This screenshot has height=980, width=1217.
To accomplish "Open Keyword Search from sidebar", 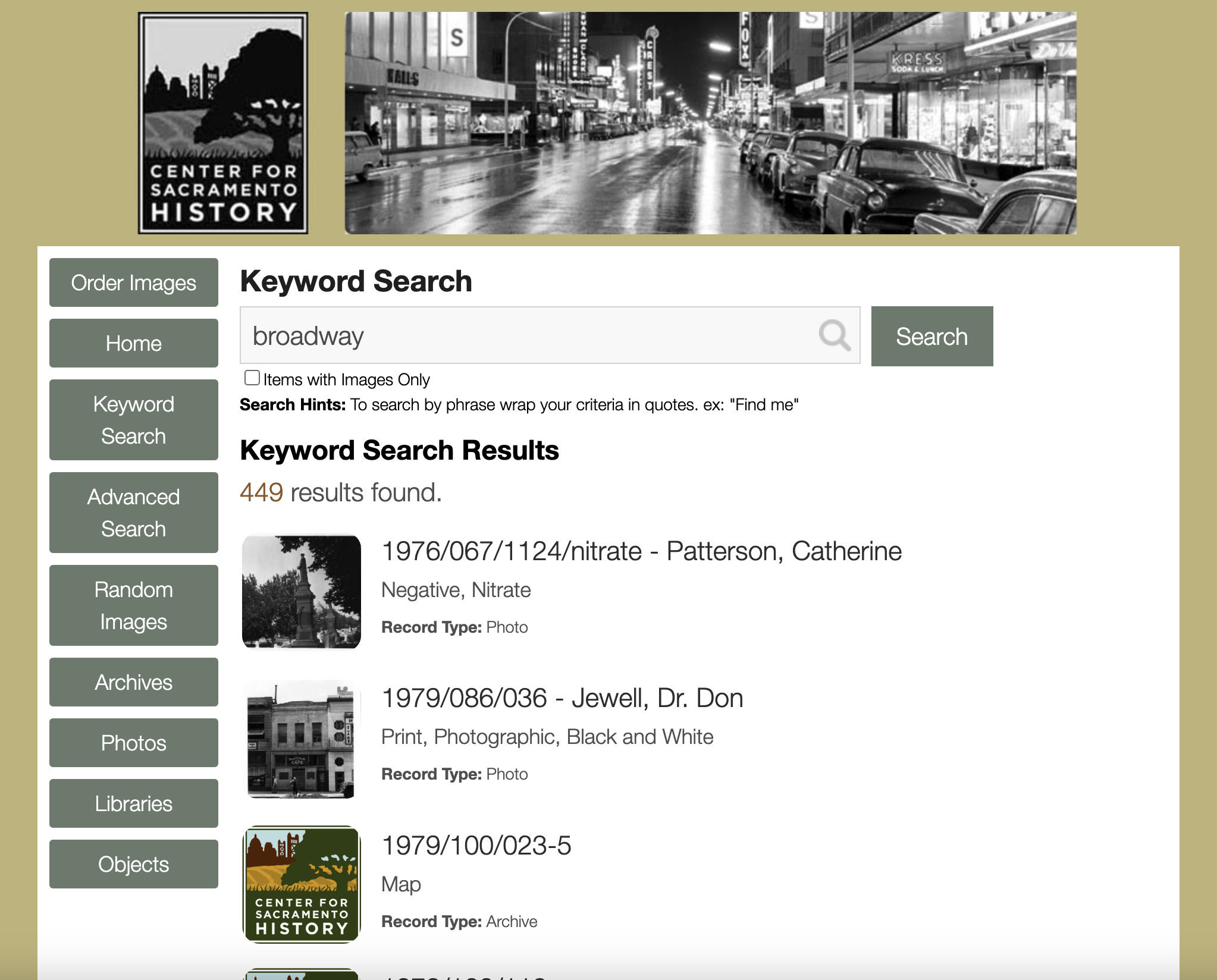I will tap(134, 420).
